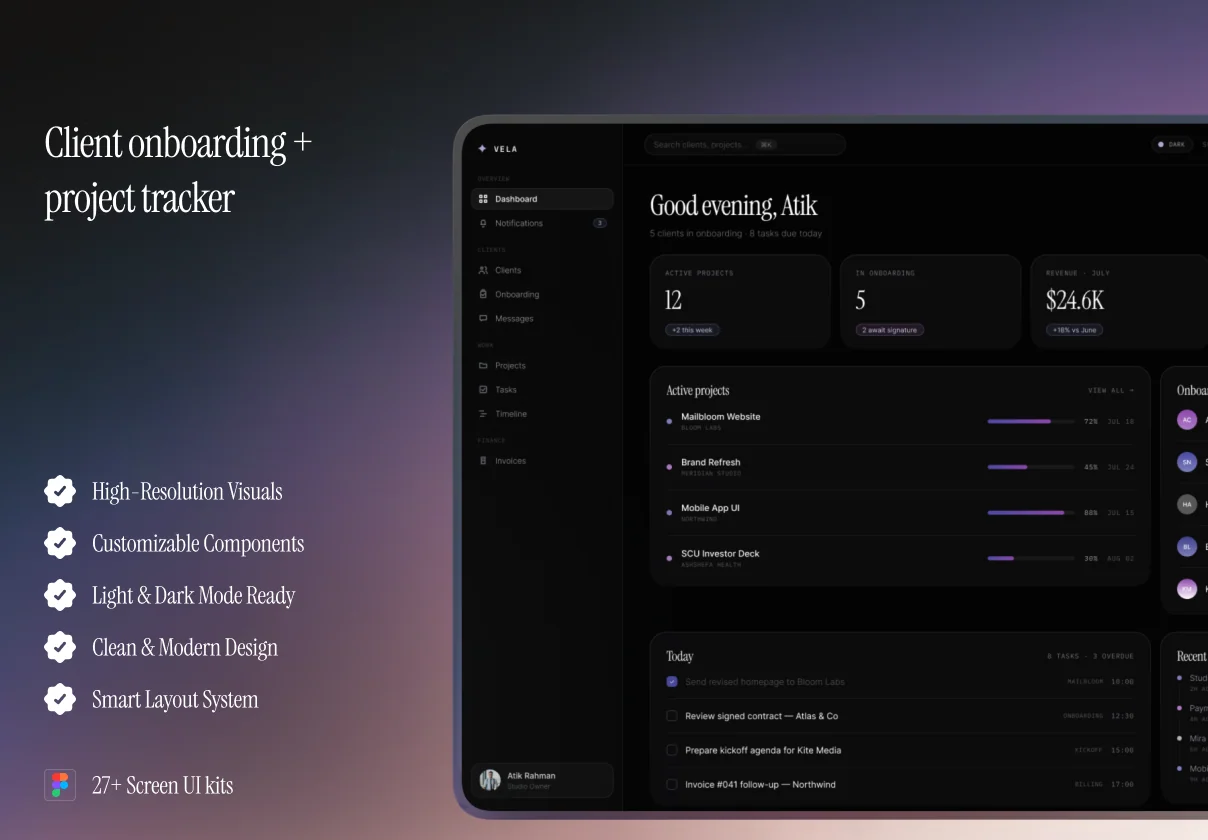Click the Notifications count badge showing 3
This screenshot has height=840, width=1208.
[600, 223]
